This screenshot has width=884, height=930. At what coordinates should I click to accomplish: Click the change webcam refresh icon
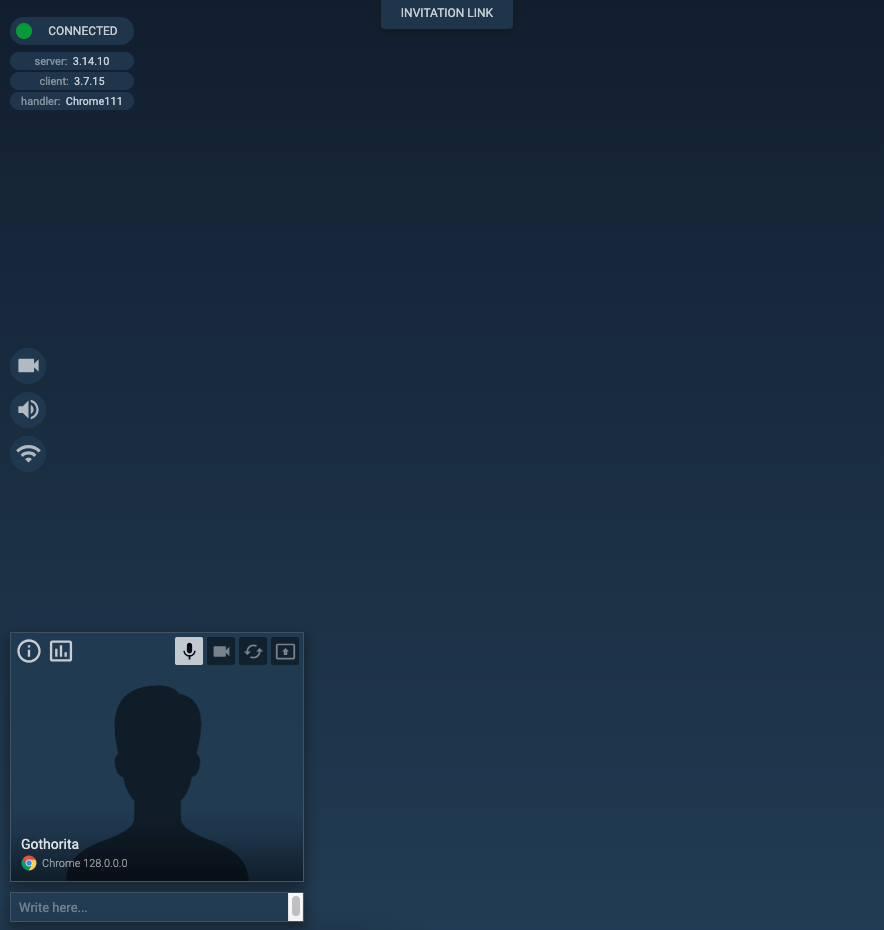pos(253,652)
